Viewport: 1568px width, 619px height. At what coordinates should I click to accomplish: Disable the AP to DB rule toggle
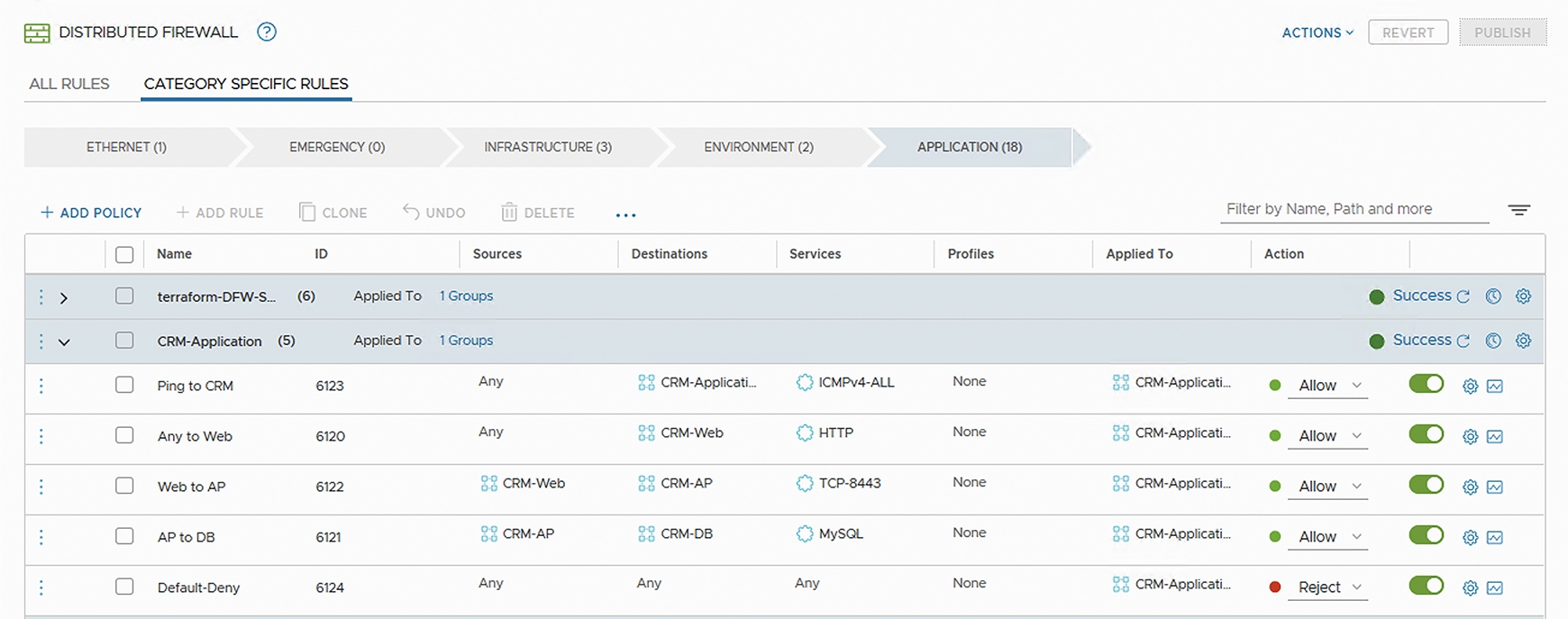point(1427,535)
